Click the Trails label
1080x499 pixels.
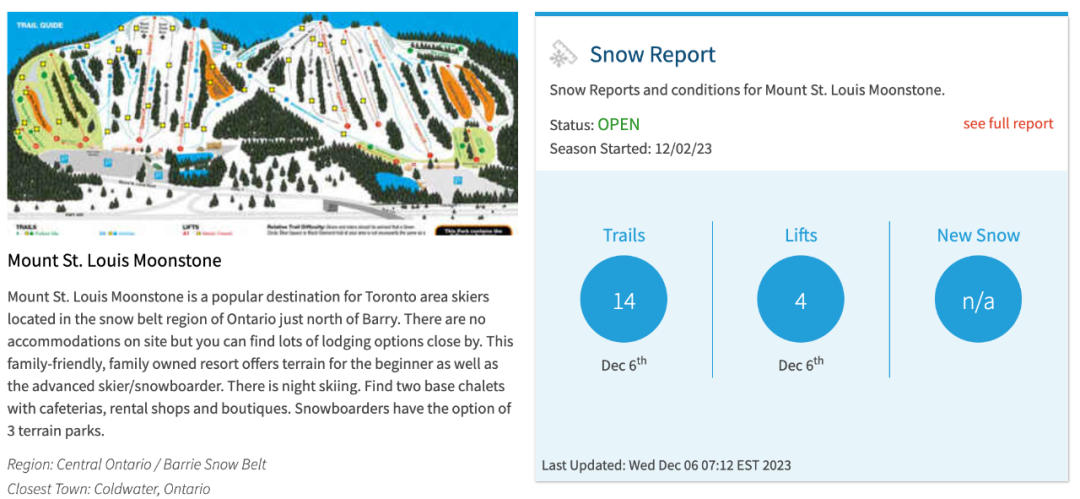[x=623, y=235]
